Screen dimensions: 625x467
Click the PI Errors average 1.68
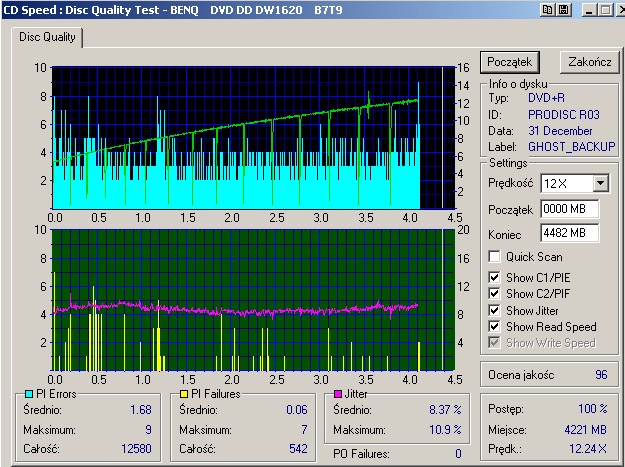tap(141, 410)
